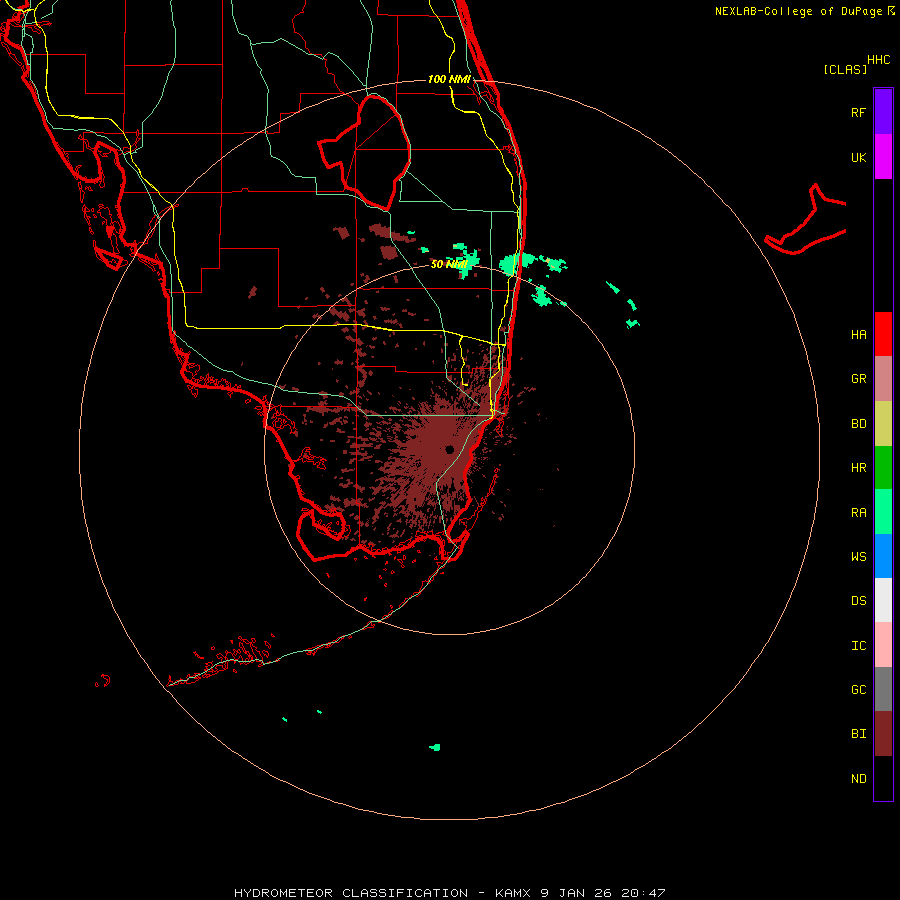Click the Bahamas island outline at right
This screenshot has width=900, height=900.
click(x=805, y=220)
